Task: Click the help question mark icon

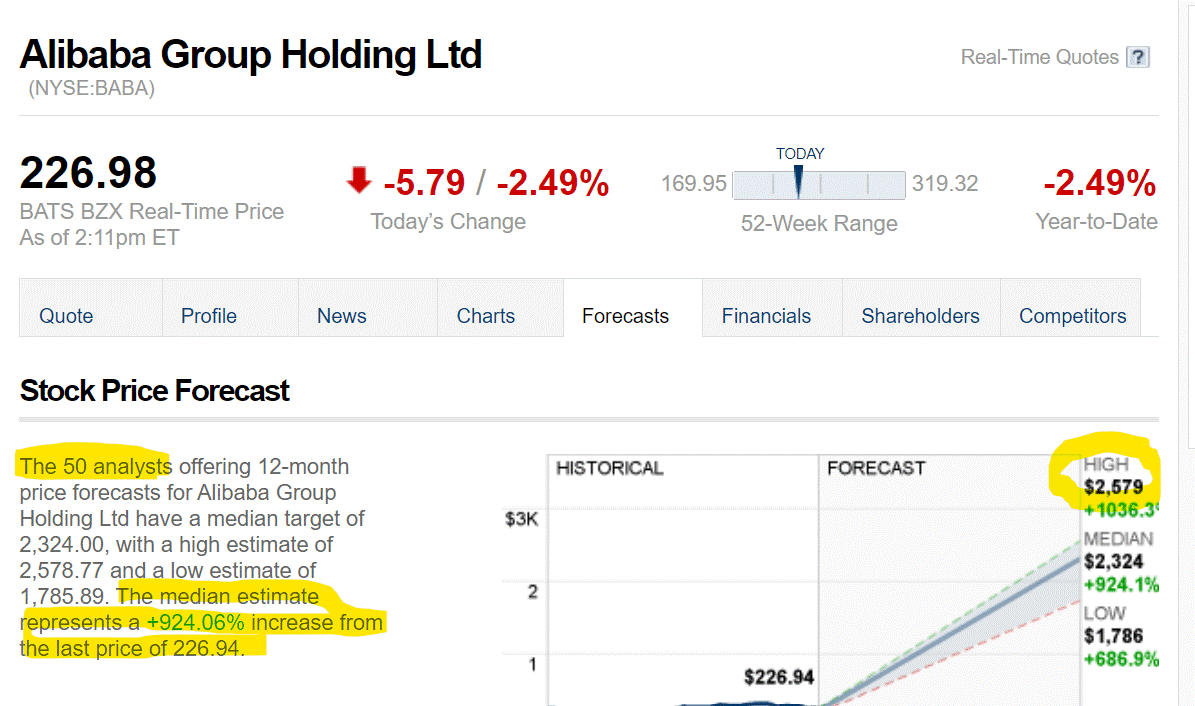Action: pos(1137,57)
